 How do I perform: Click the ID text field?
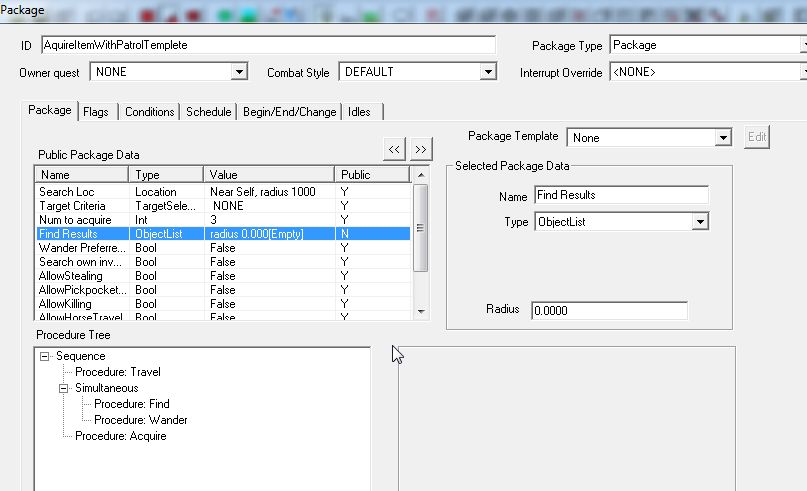(x=268, y=45)
